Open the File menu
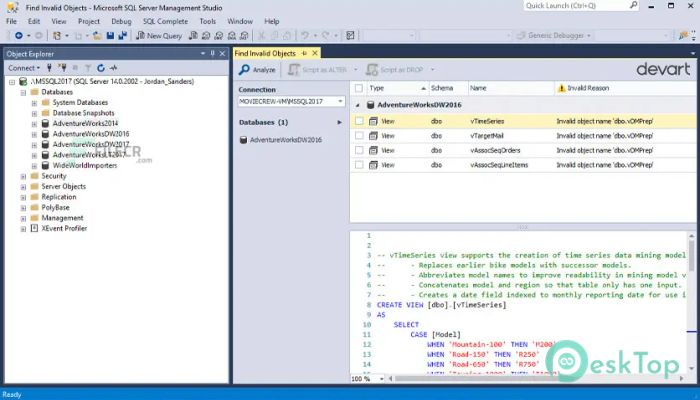This screenshot has height=400, width=700. point(11,21)
